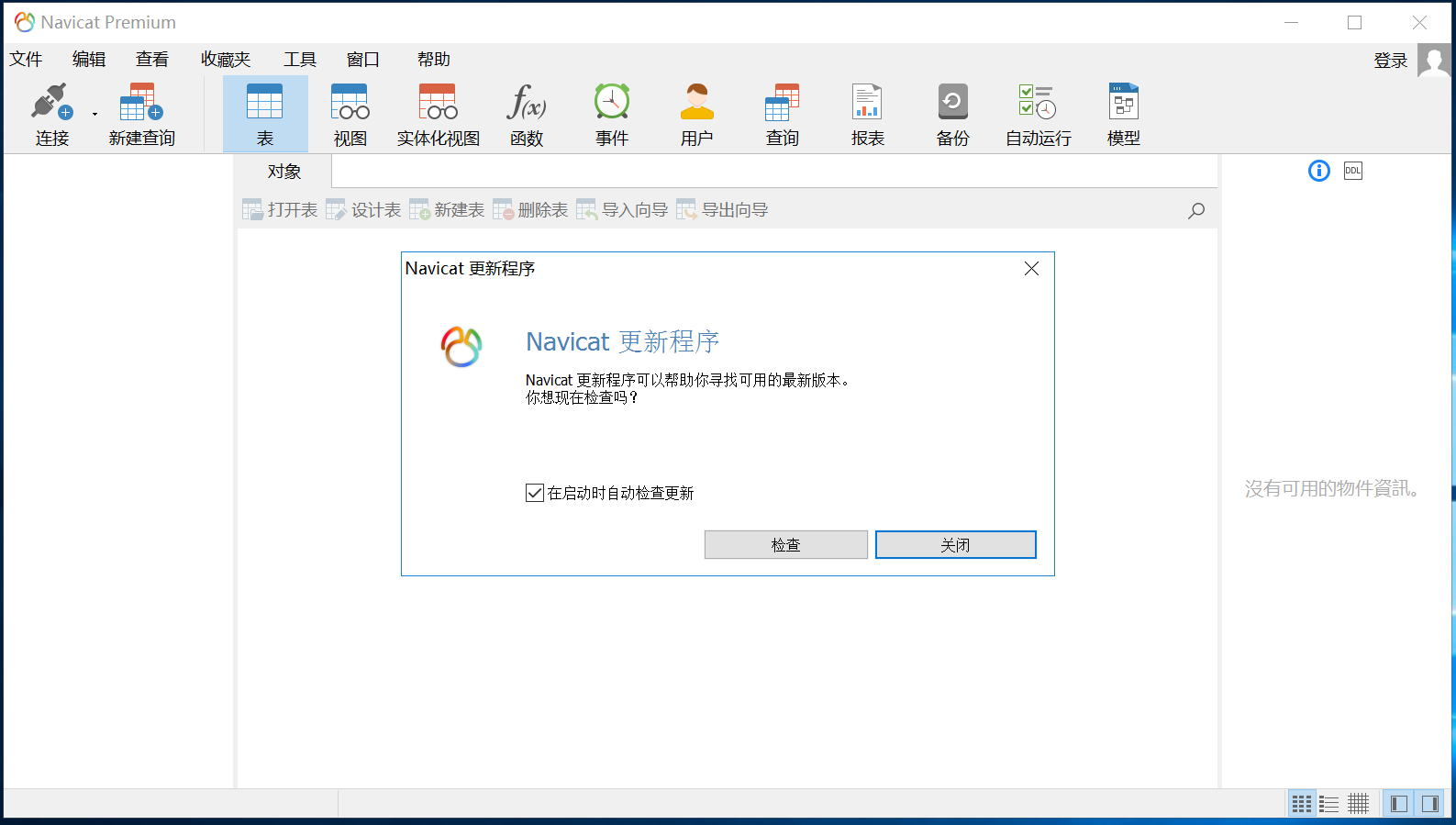Open the 导入向导 (Import Wizard)
This screenshot has height=825, width=1456.
click(622, 210)
